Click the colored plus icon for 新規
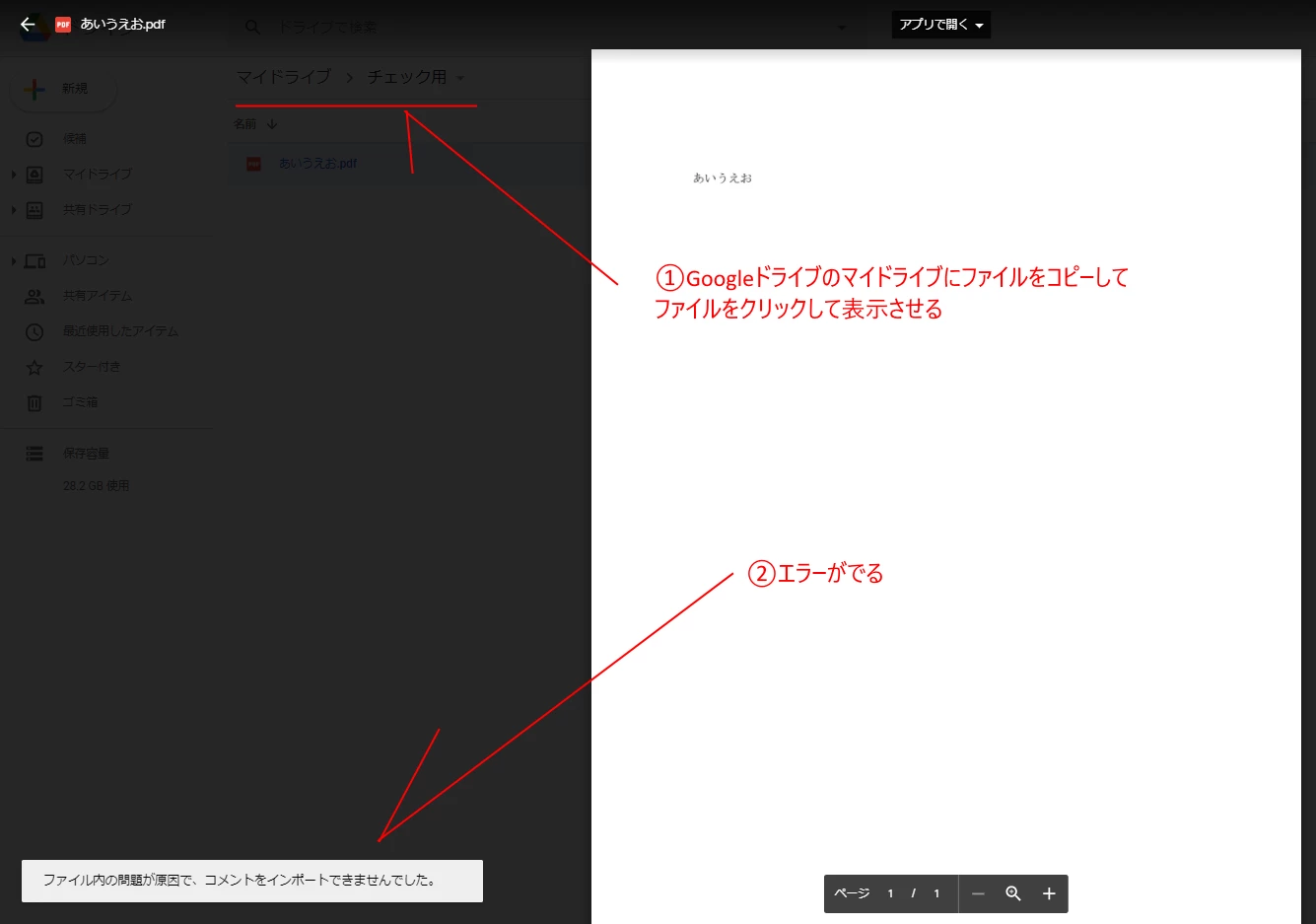 (35, 89)
